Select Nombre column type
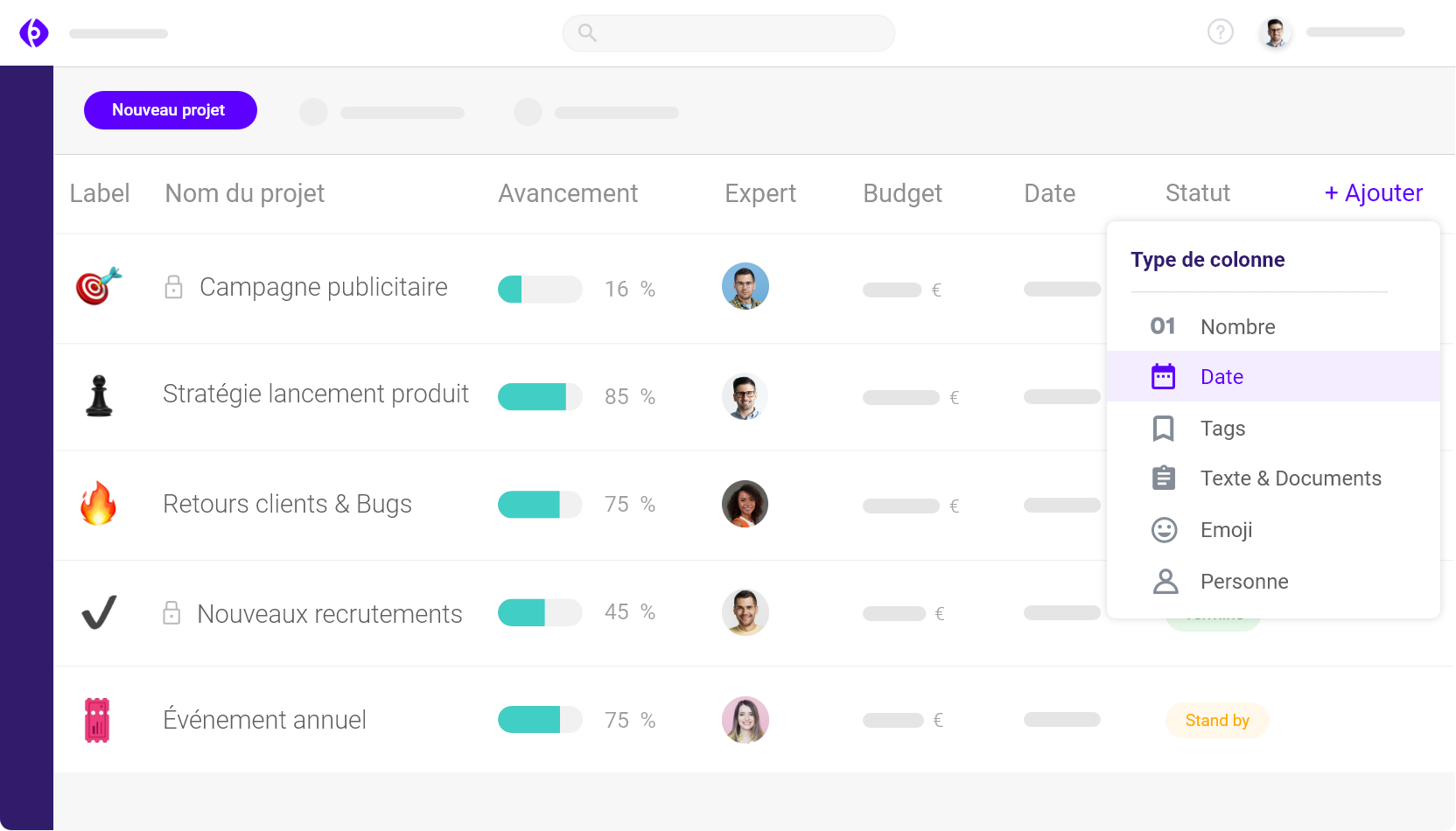 pyautogui.click(x=1237, y=327)
